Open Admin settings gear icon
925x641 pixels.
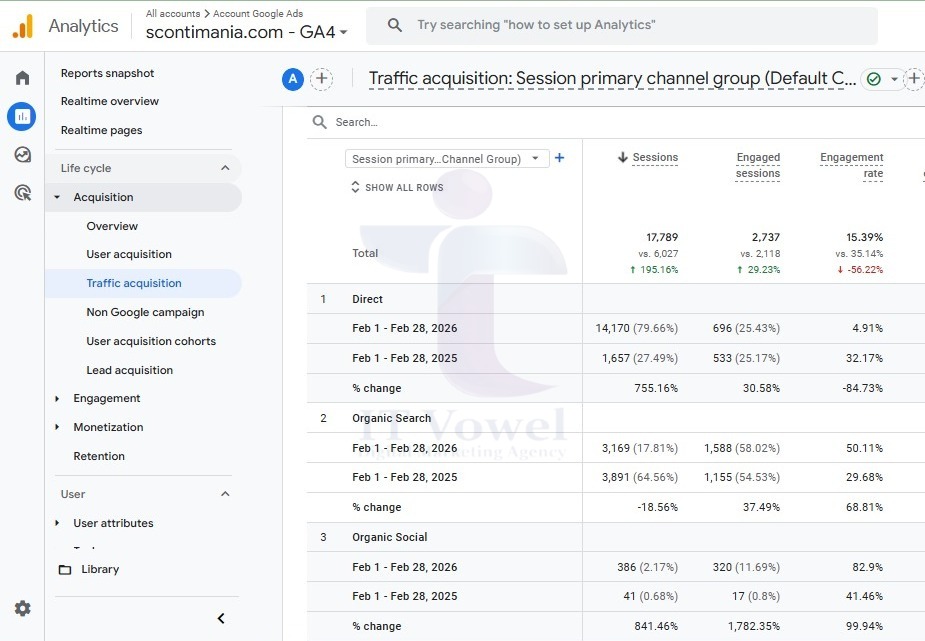click(x=22, y=608)
